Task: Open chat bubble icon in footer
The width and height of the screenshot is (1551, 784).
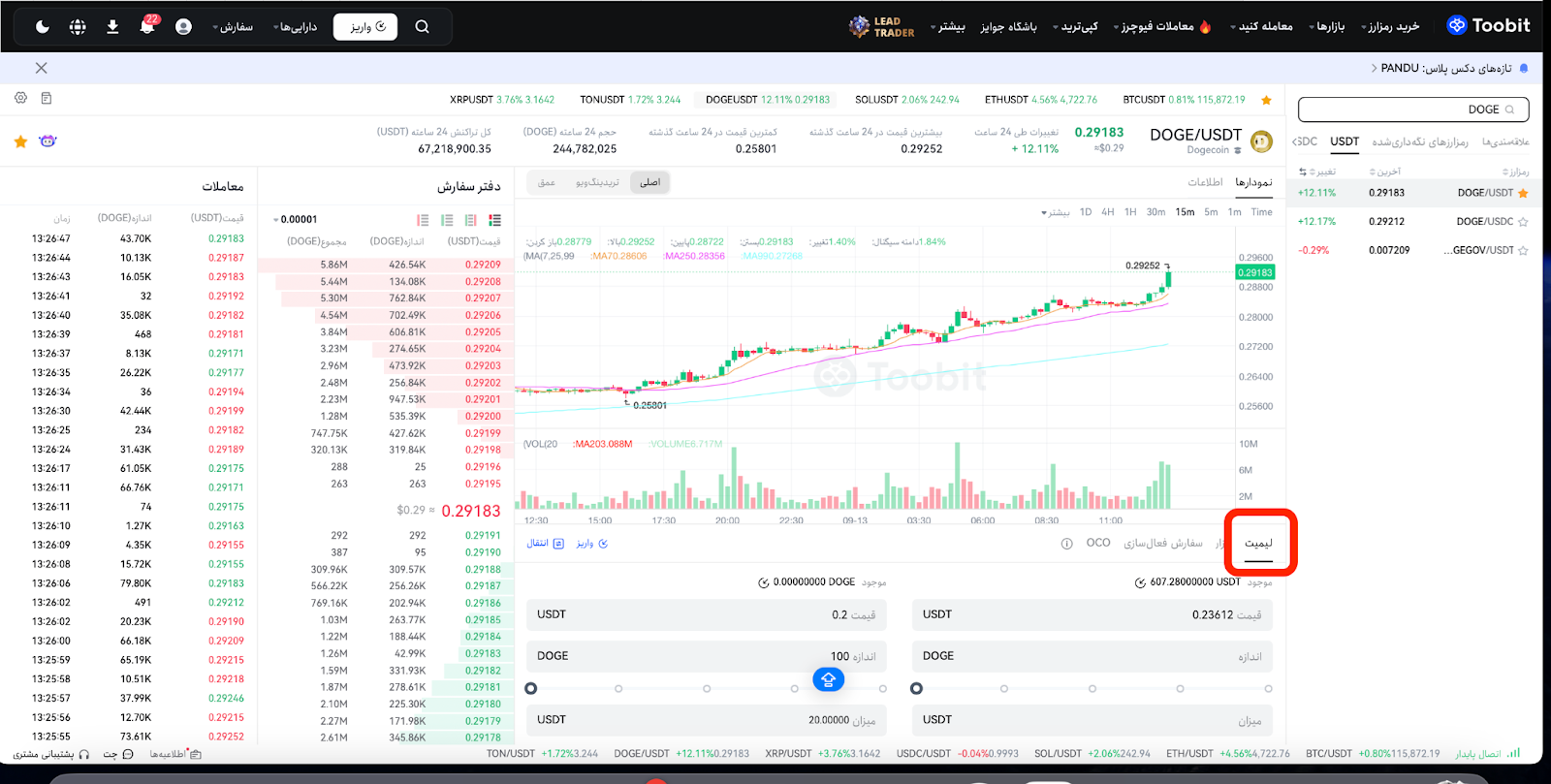Action: 128,754
